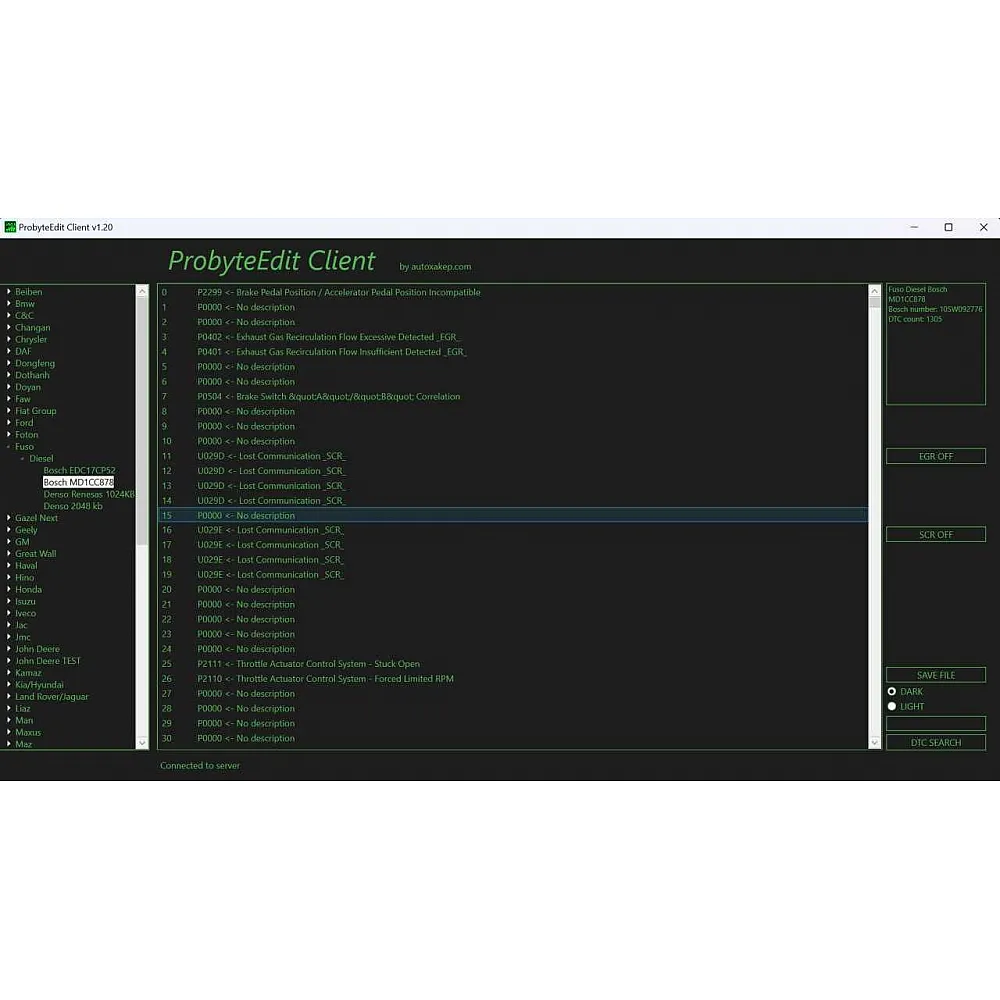Viewport: 1000px width, 1000px height.
Task: Expand the Bmw tree node
Action: [x=9, y=304]
